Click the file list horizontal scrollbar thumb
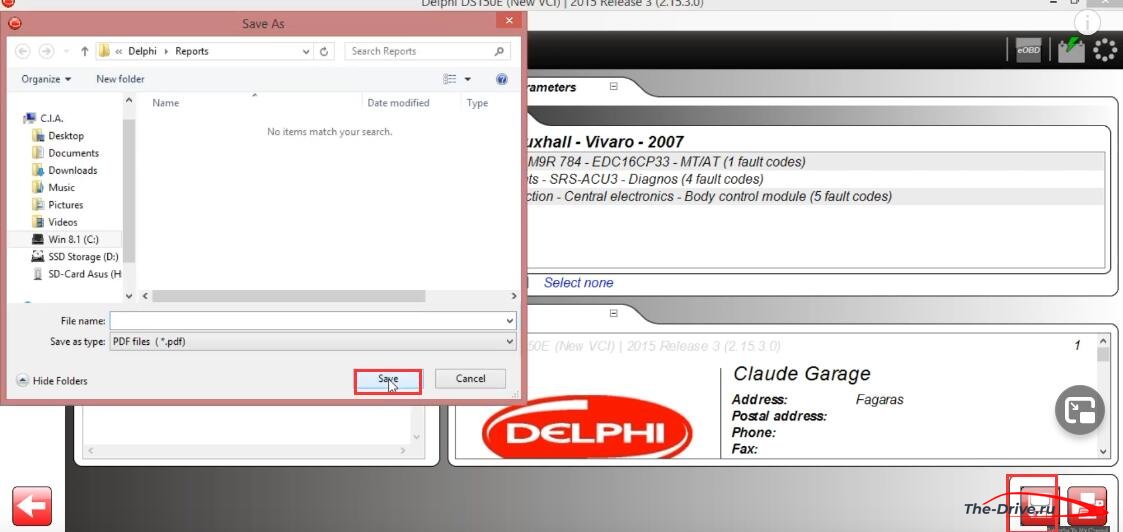Screen dimensions: 1123x532 tap(289, 296)
